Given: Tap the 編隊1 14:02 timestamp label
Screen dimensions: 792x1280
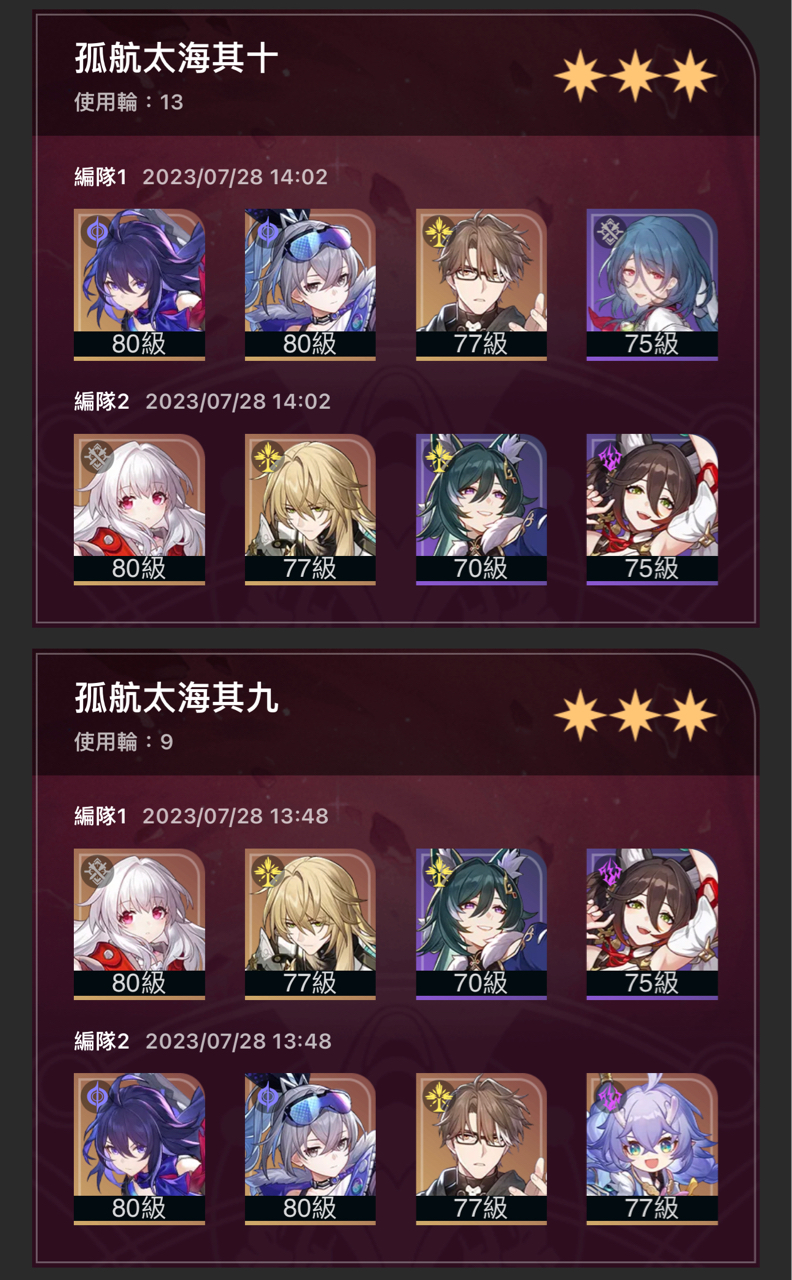Looking at the screenshot, I should point(235,177).
